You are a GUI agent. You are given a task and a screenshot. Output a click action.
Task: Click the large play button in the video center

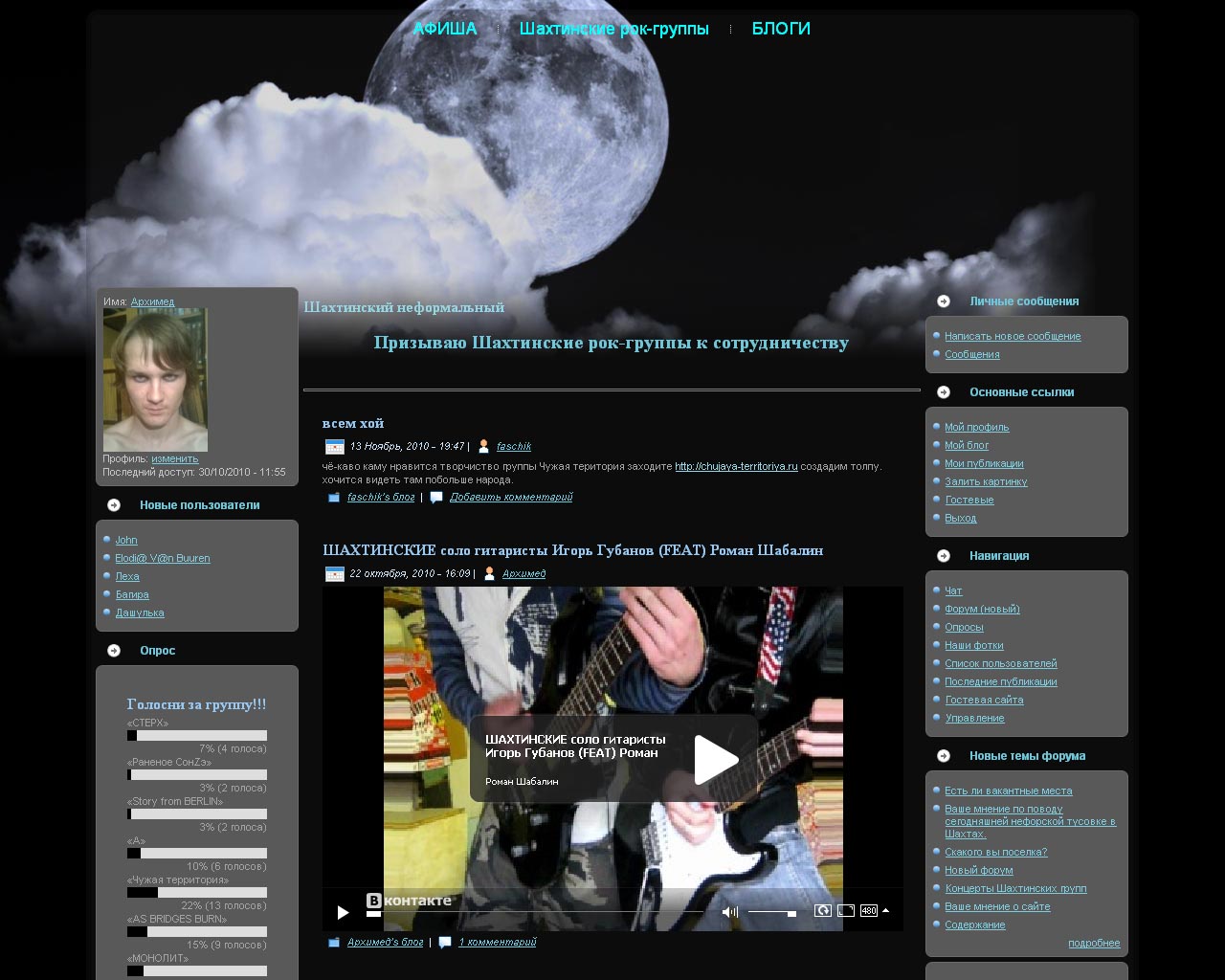(715, 759)
